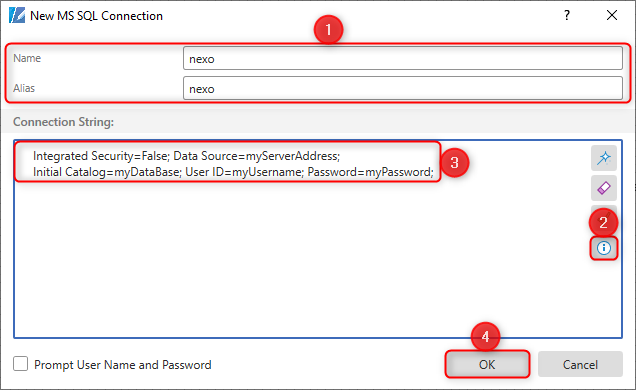The height and width of the screenshot is (390, 636).
Task: Click the red badge numbered 4
Action: (x=485, y=336)
